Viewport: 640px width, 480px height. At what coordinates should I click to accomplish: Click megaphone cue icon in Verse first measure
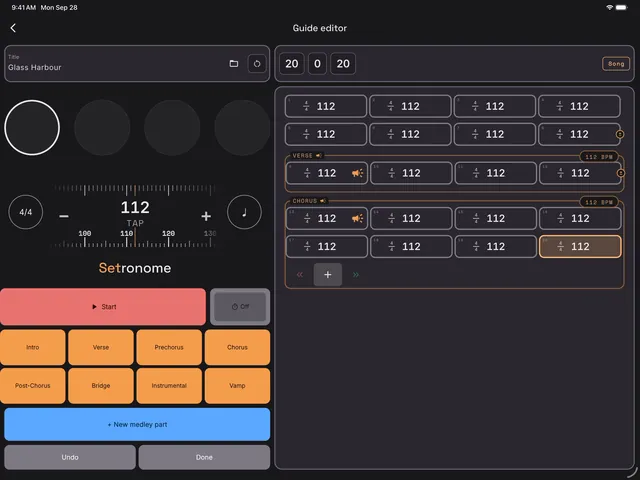pos(357,173)
